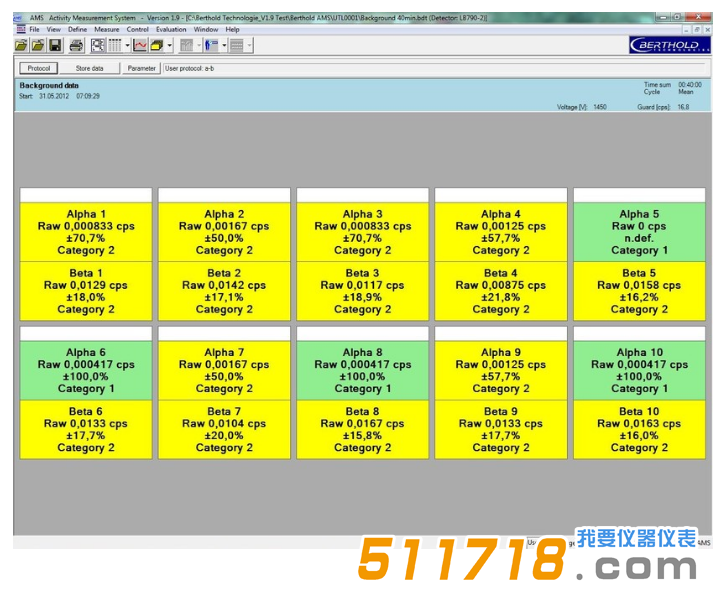Click the blue person figure toolbar icon
The image size is (724, 605).
click(211, 45)
